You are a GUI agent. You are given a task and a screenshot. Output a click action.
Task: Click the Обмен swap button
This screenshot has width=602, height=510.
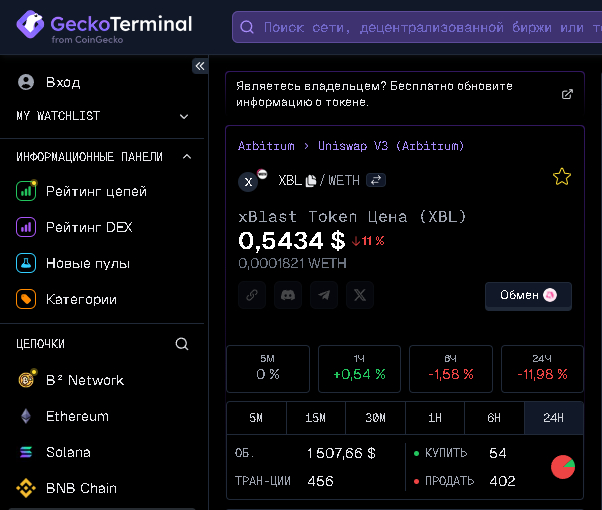pyautogui.click(x=528, y=295)
